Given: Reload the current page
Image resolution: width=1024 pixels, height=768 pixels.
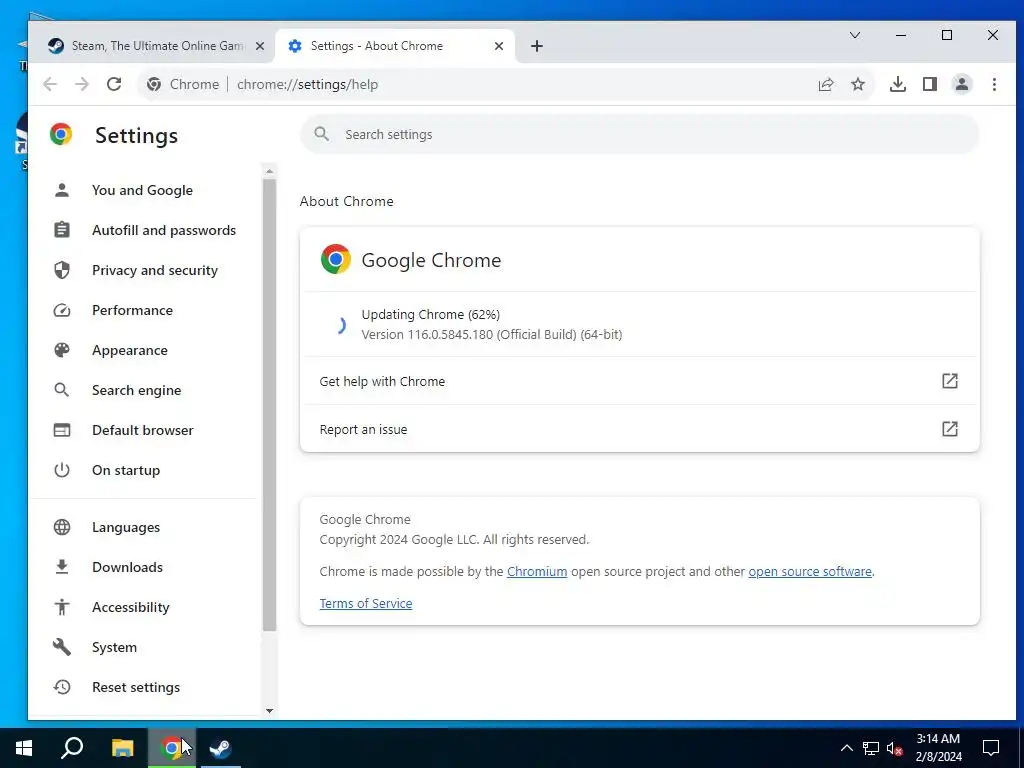Looking at the screenshot, I should pos(114,84).
